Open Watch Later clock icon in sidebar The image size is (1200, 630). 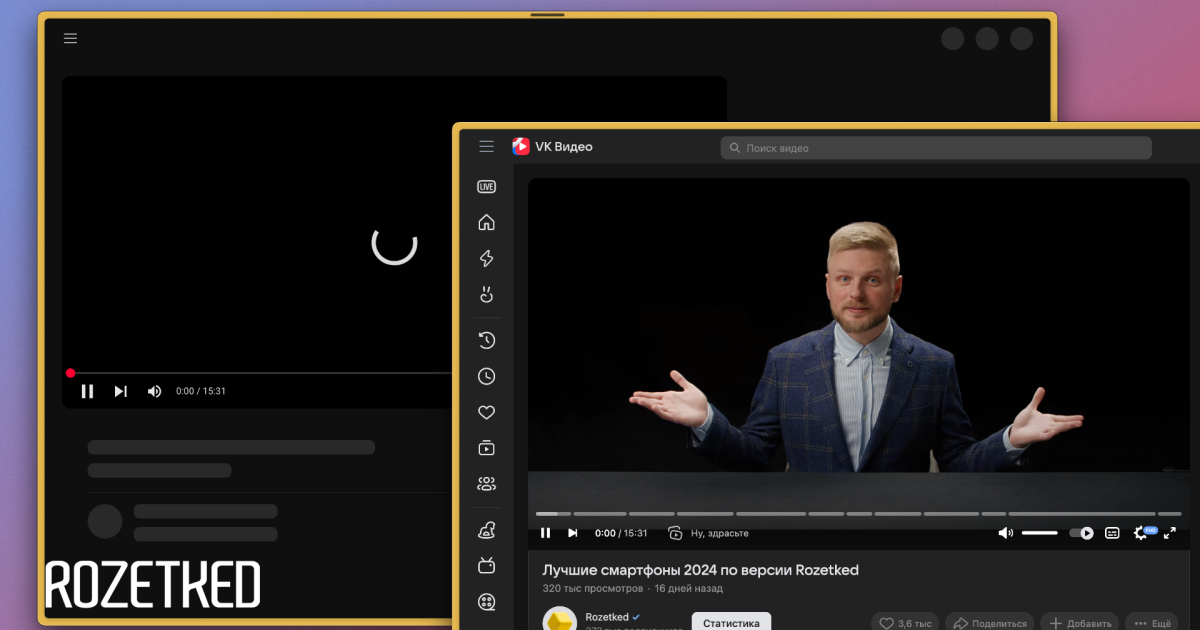487,376
